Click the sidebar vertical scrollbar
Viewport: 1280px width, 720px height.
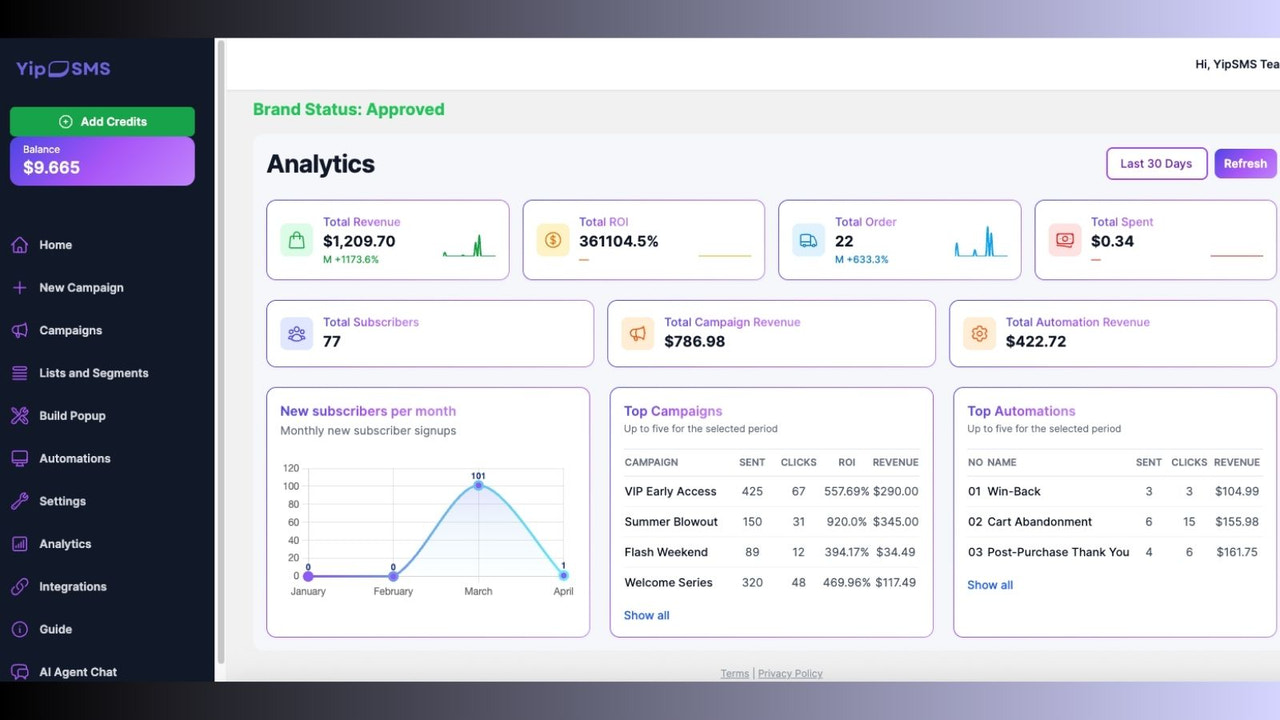220,350
